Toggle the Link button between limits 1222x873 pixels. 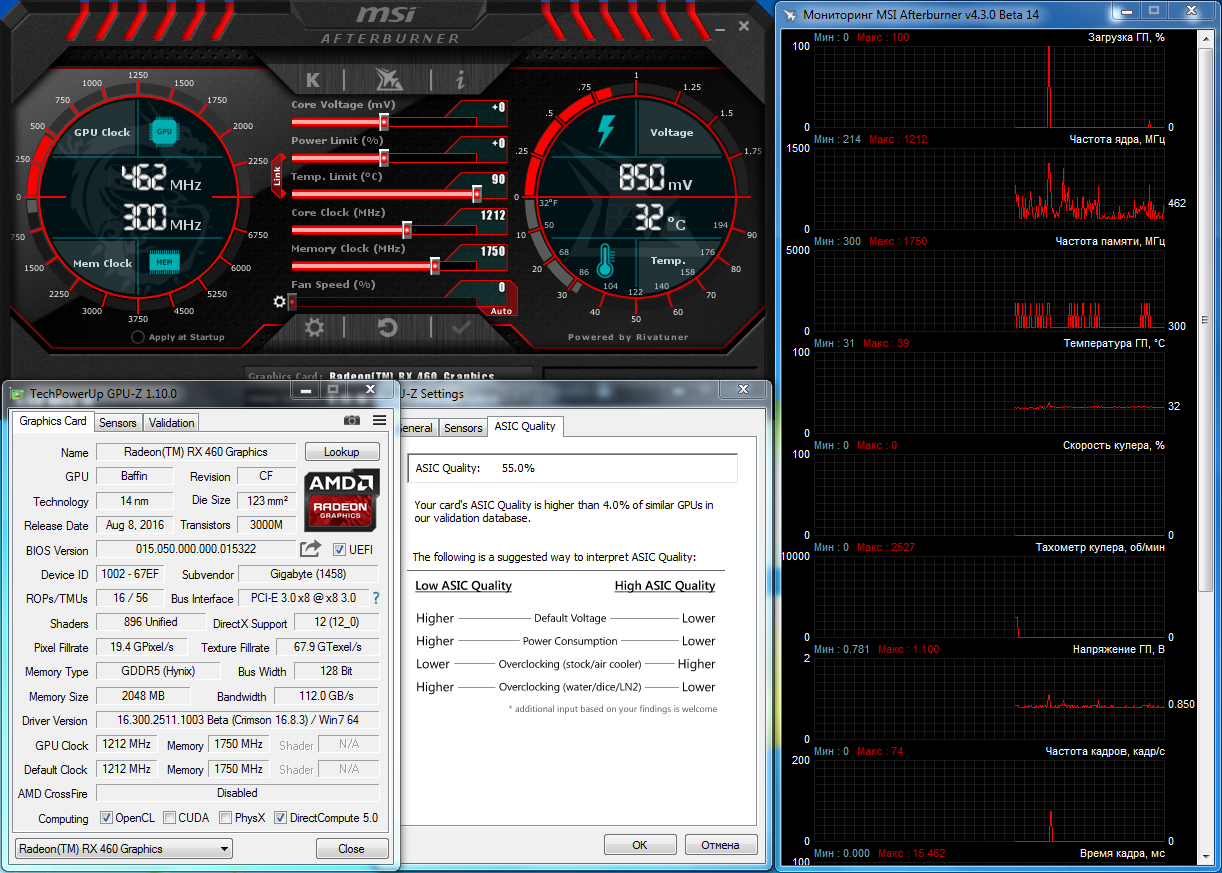point(278,175)
